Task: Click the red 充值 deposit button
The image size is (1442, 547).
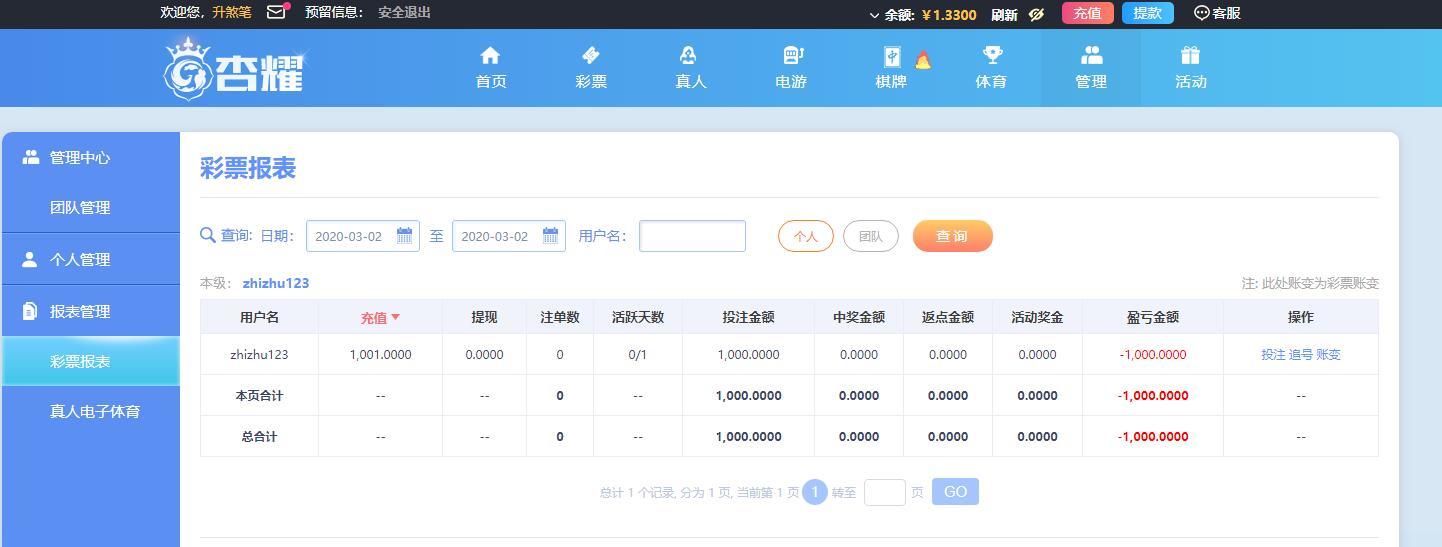Action: (x=1088, y=13)
